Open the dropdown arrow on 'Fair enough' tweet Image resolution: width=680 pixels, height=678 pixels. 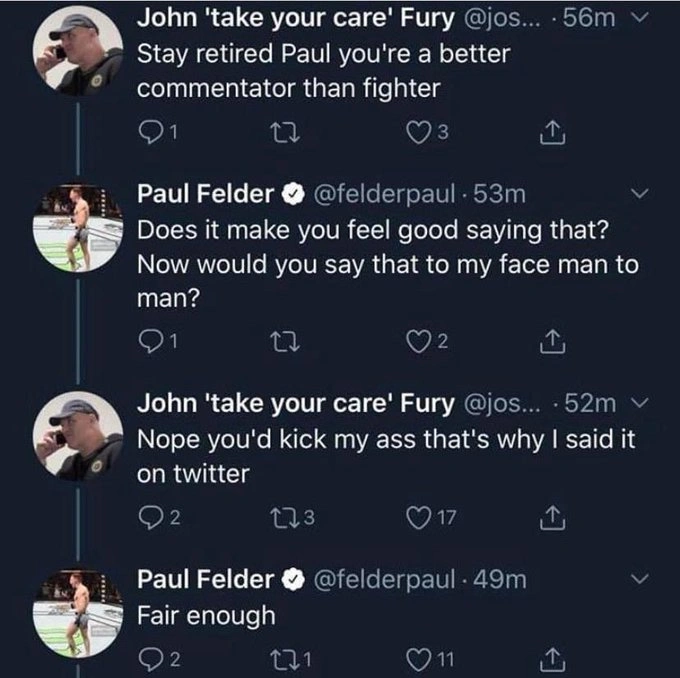click(642, 579)
